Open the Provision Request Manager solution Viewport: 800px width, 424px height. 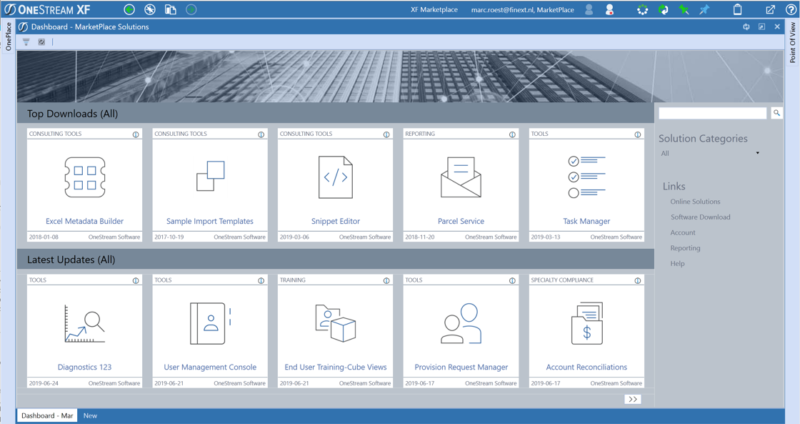[x=461, y=367]
